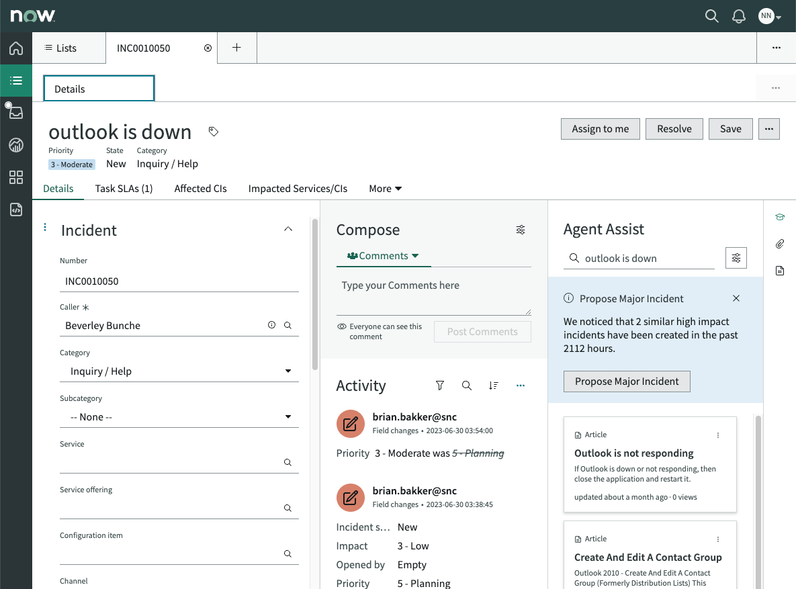Viewport: 796px width, 589px height.
Task: Open Compose settings sliders icon
Action: 520,230
